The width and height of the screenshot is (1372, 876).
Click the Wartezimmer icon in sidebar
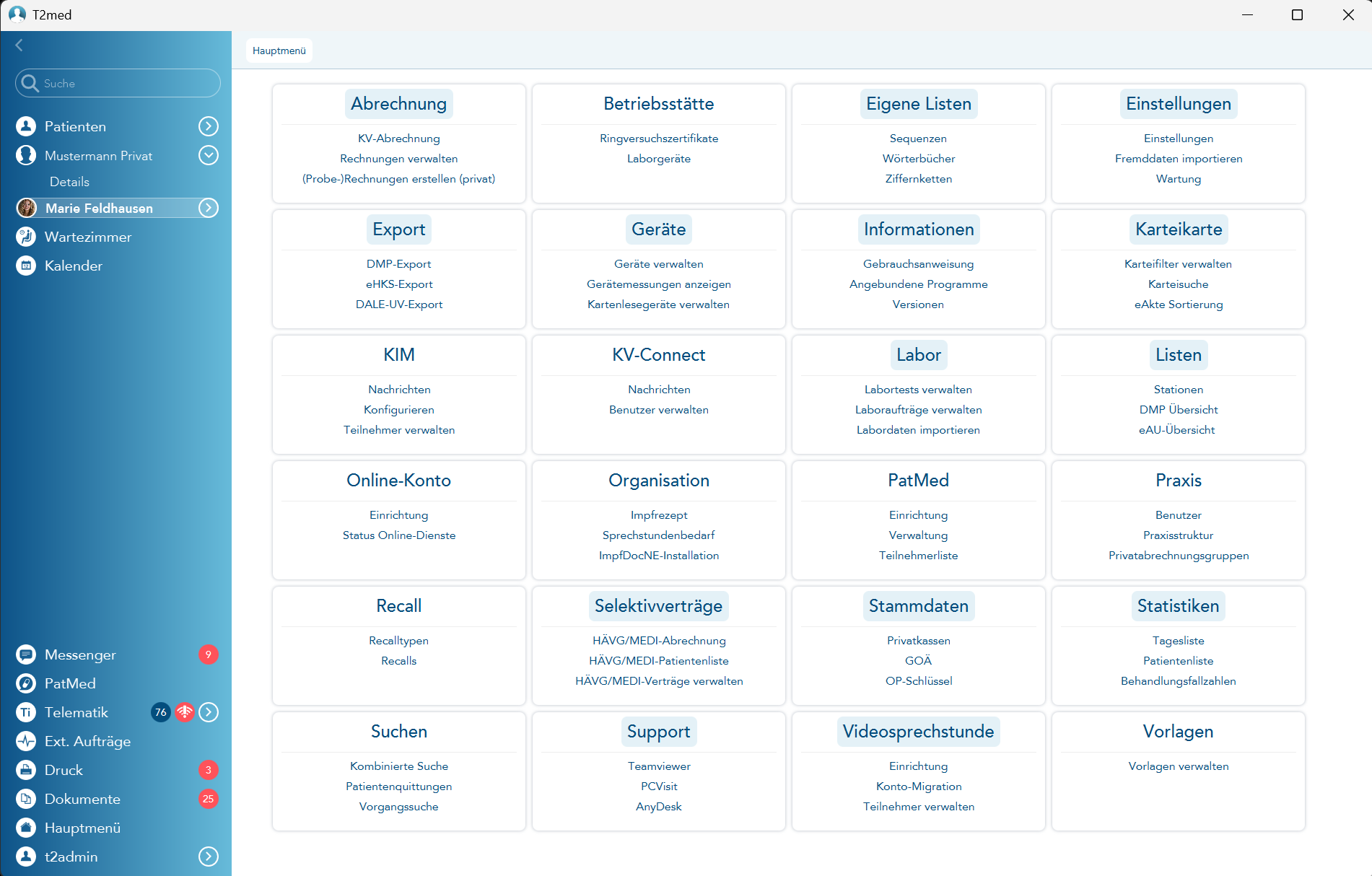pos(26,237)
